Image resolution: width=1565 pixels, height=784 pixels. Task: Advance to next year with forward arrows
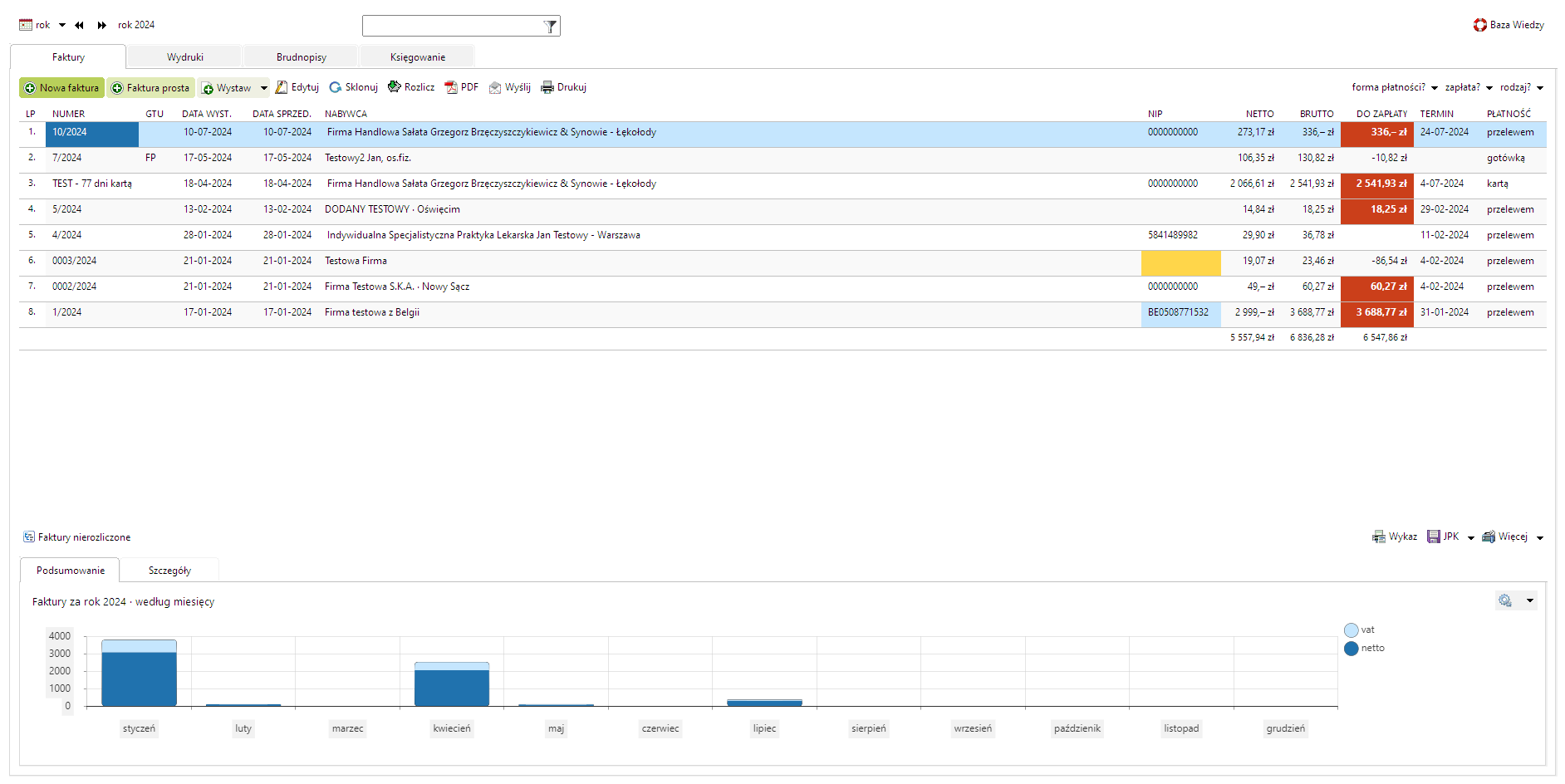tap(101, 25)
